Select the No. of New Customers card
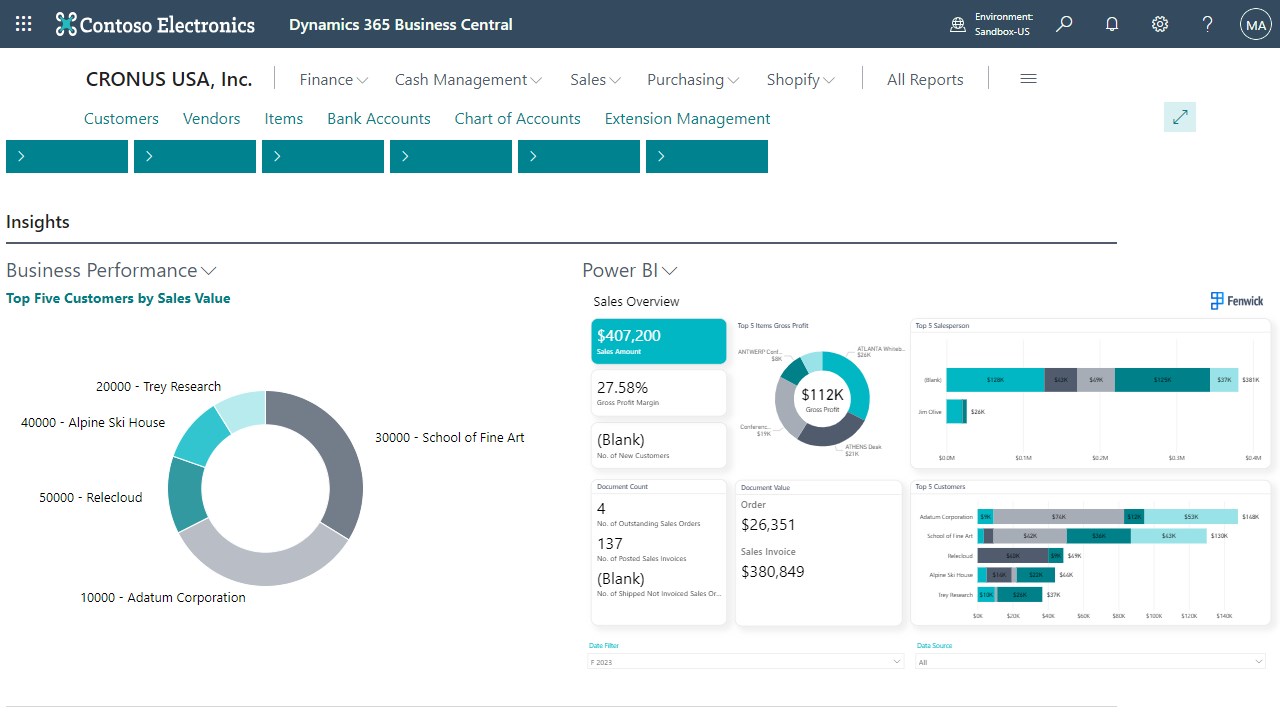1280x720 pixels. [x=659, y=445]
